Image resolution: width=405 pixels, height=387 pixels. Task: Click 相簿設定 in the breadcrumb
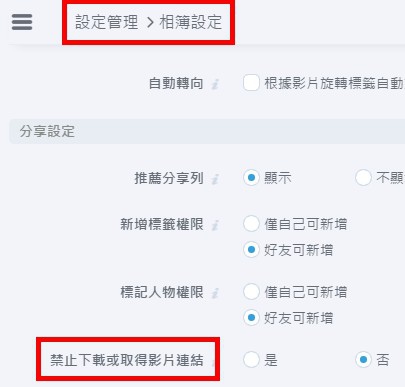click(x=191, y=22)
